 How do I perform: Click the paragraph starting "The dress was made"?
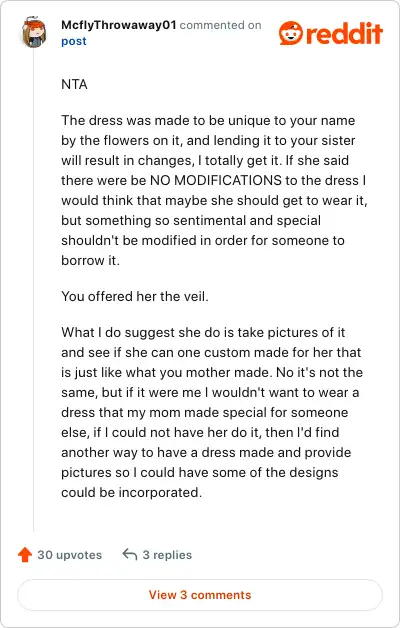point(214,191)
